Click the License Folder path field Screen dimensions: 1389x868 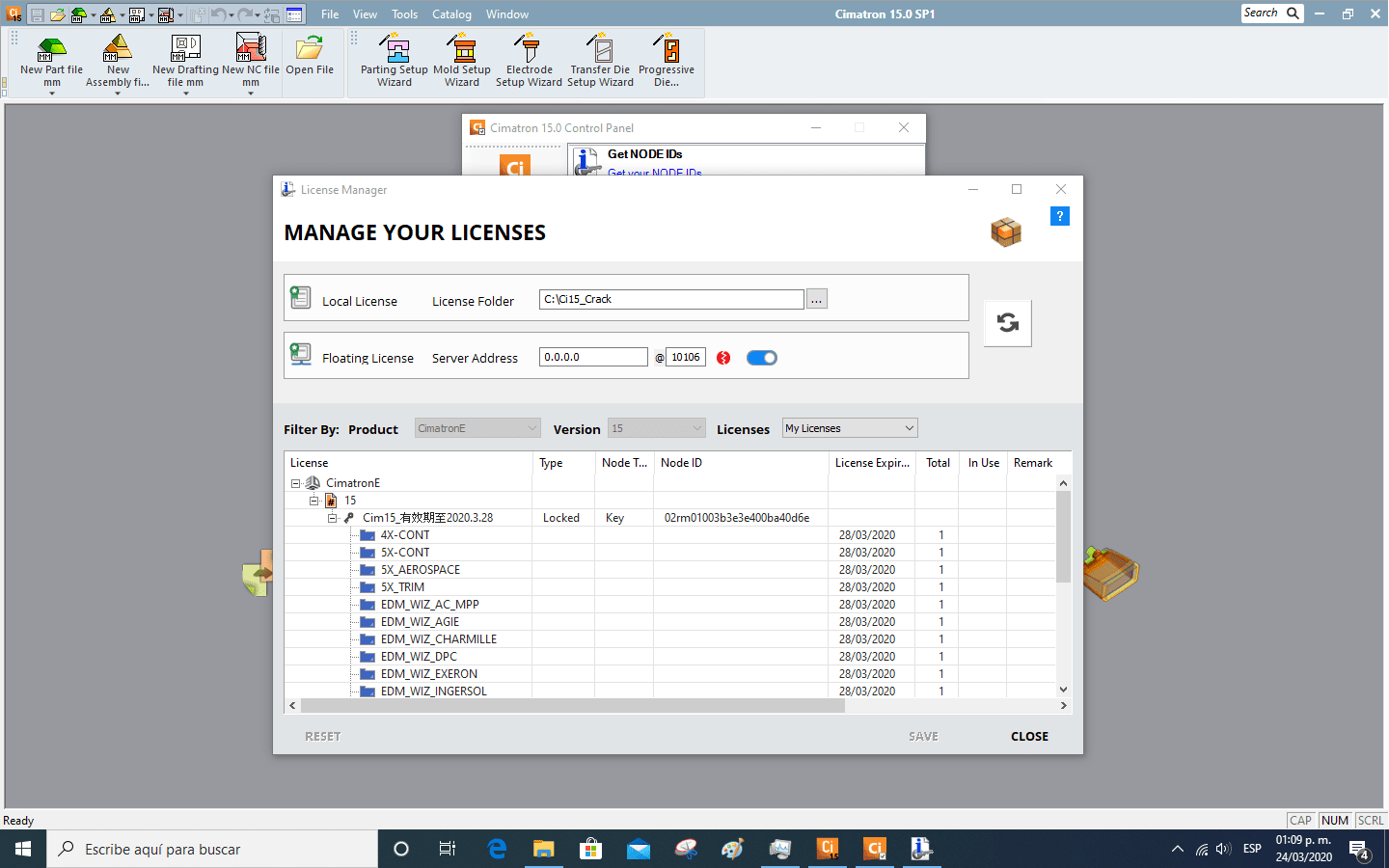(x=671, y=299)
